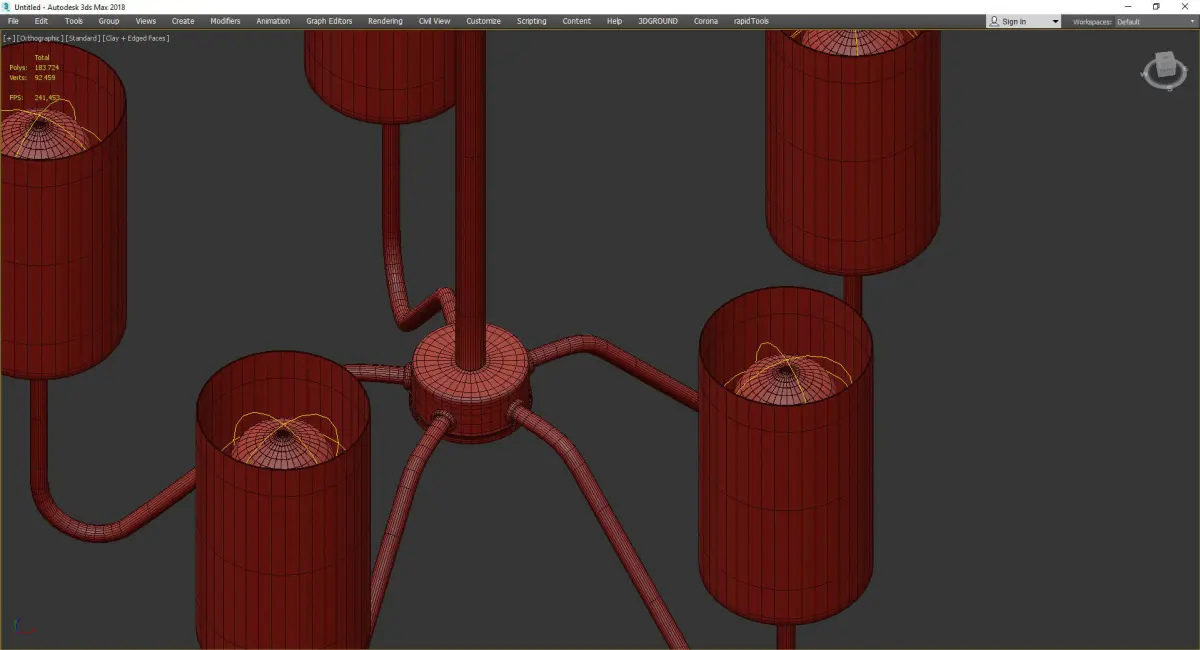Open the Content menu

[x=576, y=21]
